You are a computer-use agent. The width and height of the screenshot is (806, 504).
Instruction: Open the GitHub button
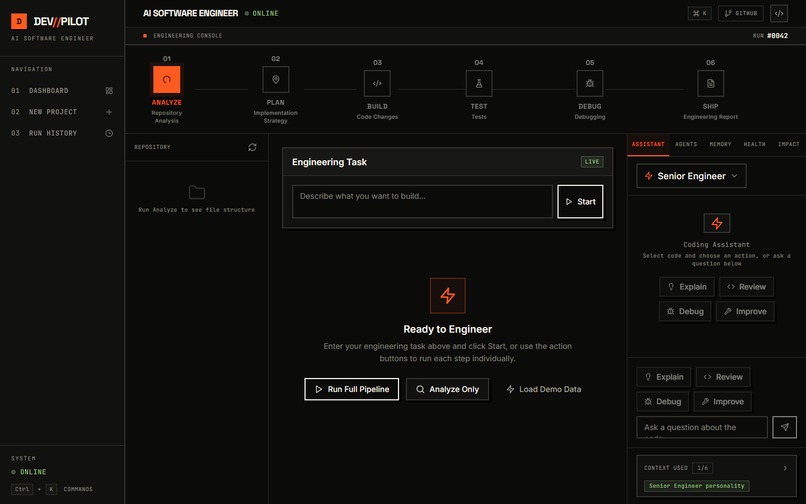tap(741, 13)
